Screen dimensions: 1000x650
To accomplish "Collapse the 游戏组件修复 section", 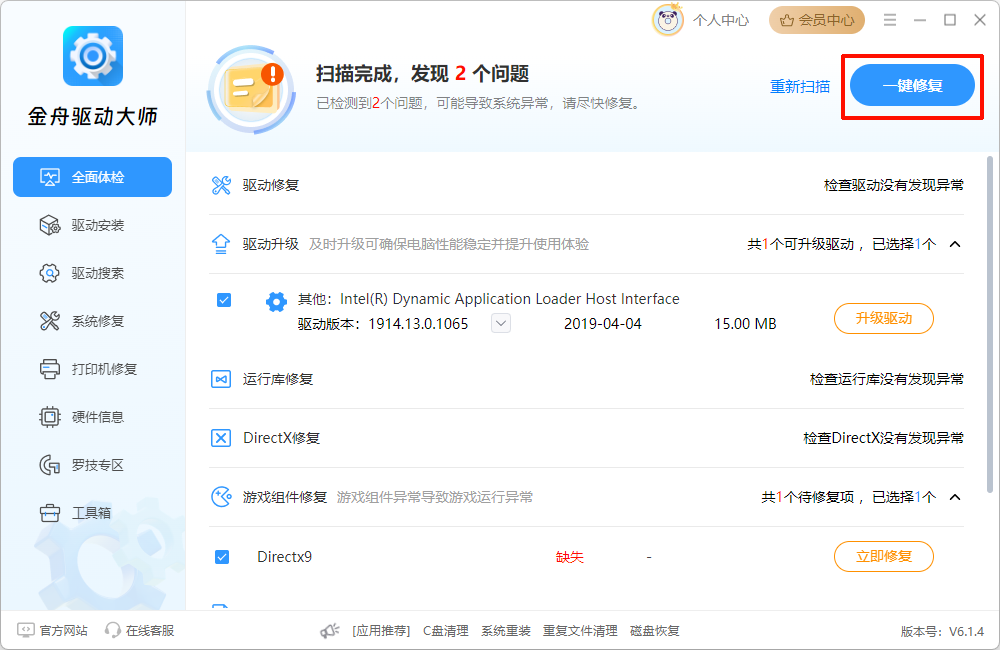I will tap(953, 496).
